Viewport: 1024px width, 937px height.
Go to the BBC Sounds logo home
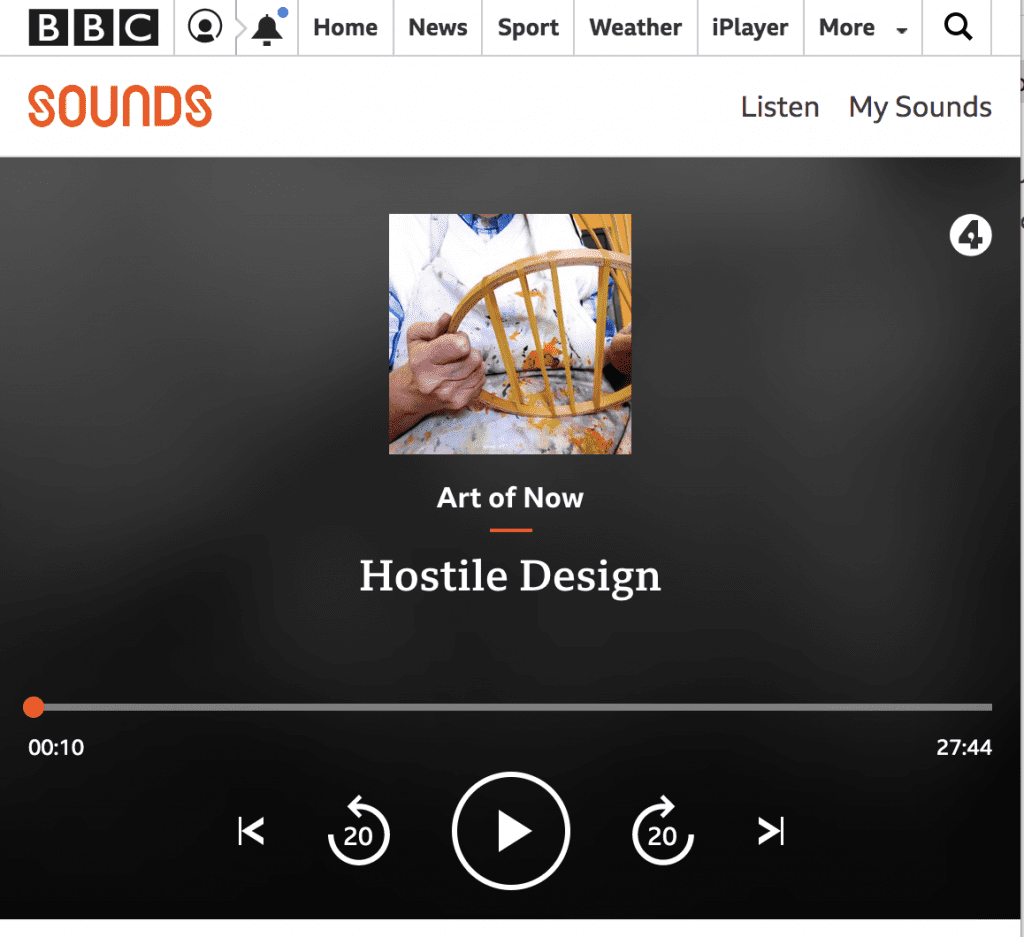point(120,106)
